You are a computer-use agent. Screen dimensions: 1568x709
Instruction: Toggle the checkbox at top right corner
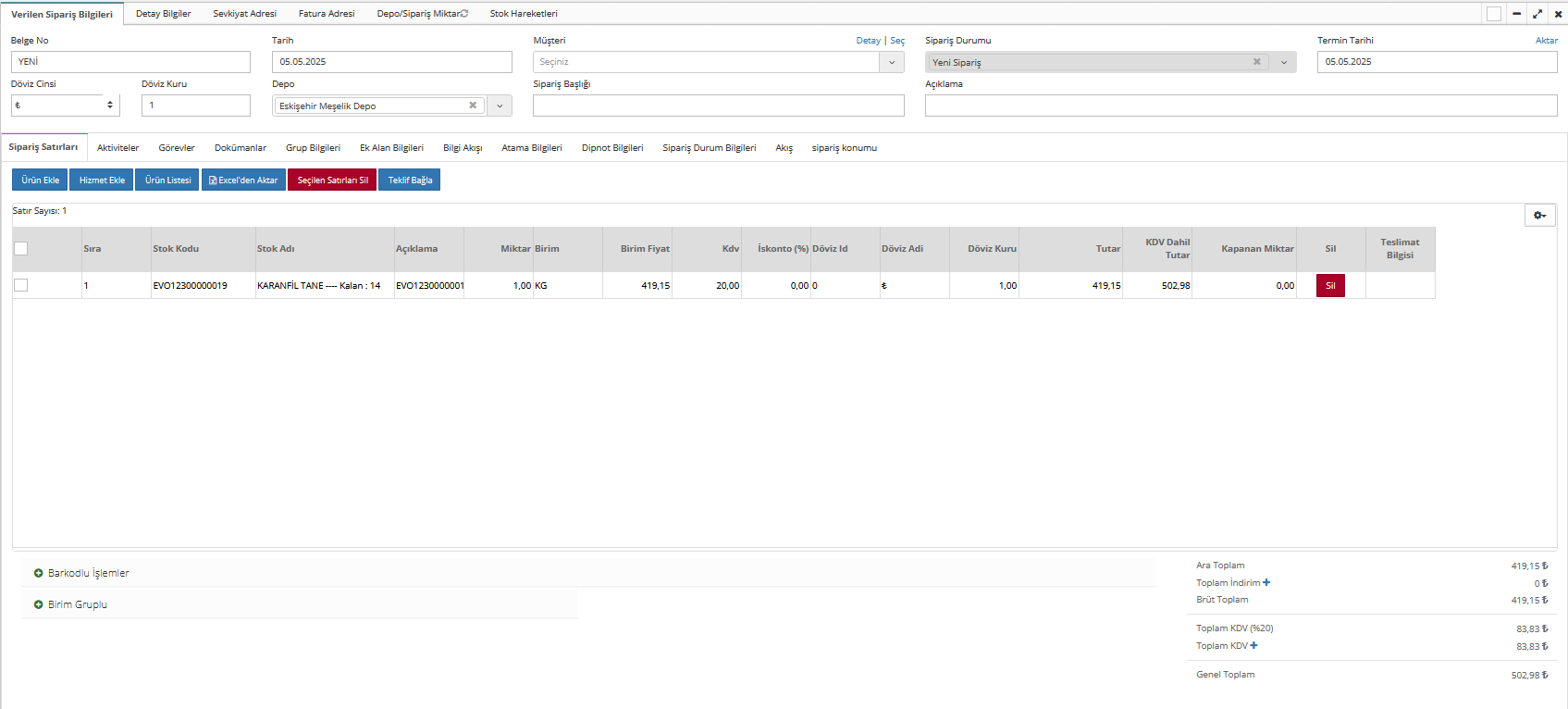1493,14
